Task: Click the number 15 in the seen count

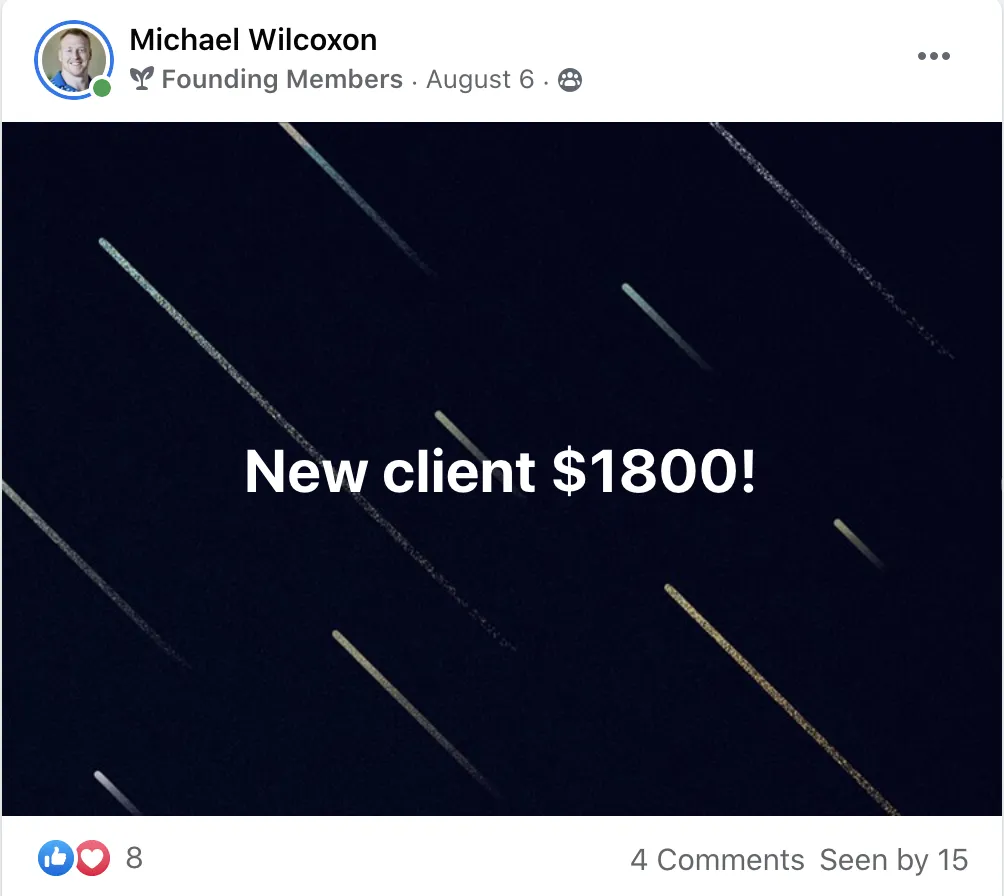Action: pyautogui.click(x=953, y=859)
